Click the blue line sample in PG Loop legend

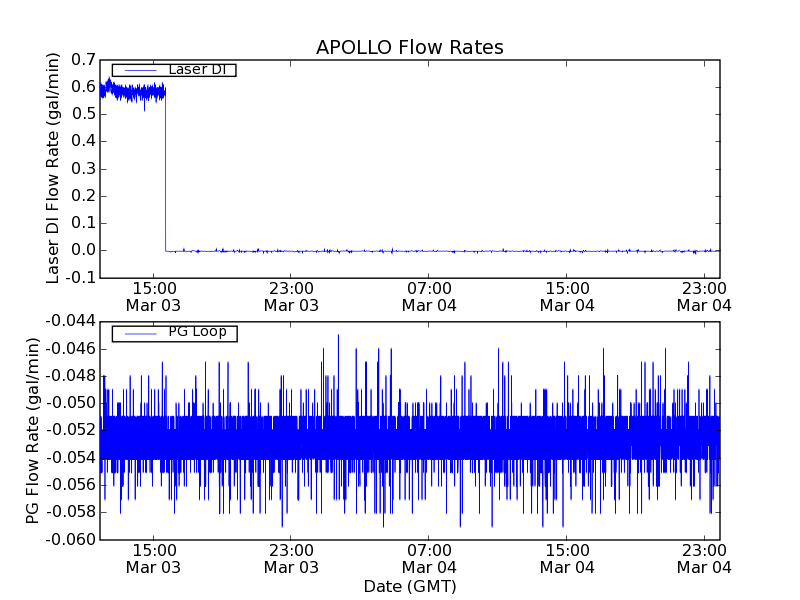coord(140,334)
